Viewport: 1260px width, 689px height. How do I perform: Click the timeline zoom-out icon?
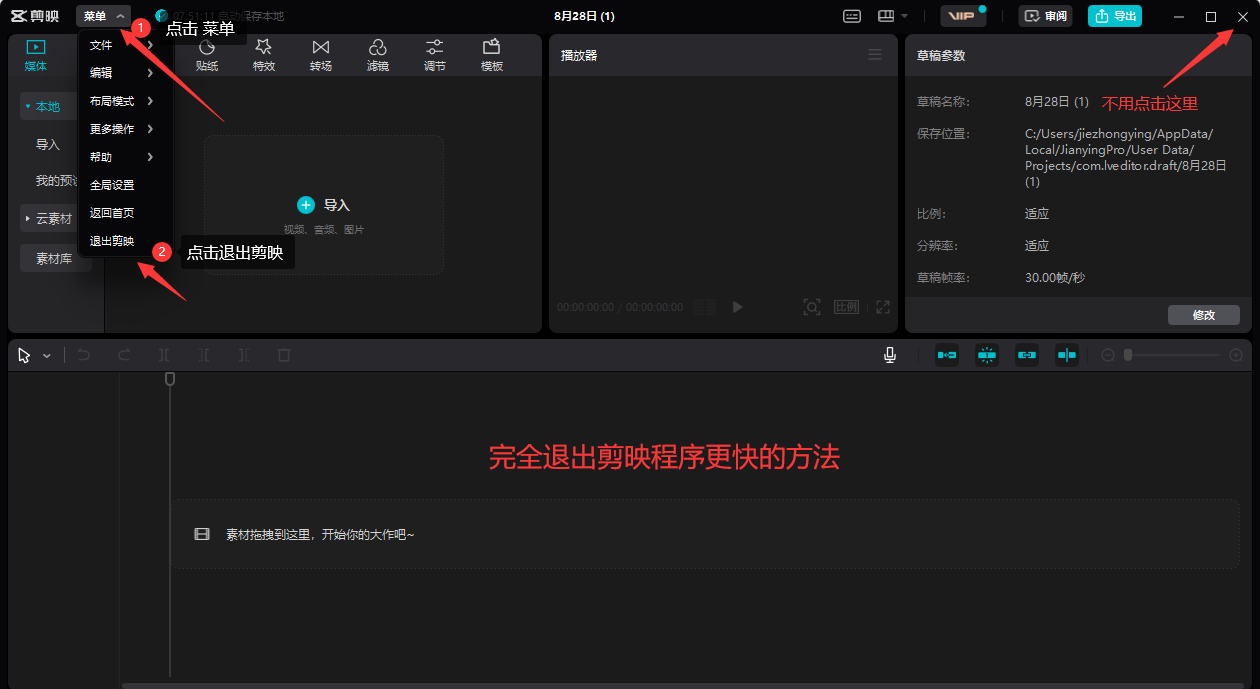1108,355
